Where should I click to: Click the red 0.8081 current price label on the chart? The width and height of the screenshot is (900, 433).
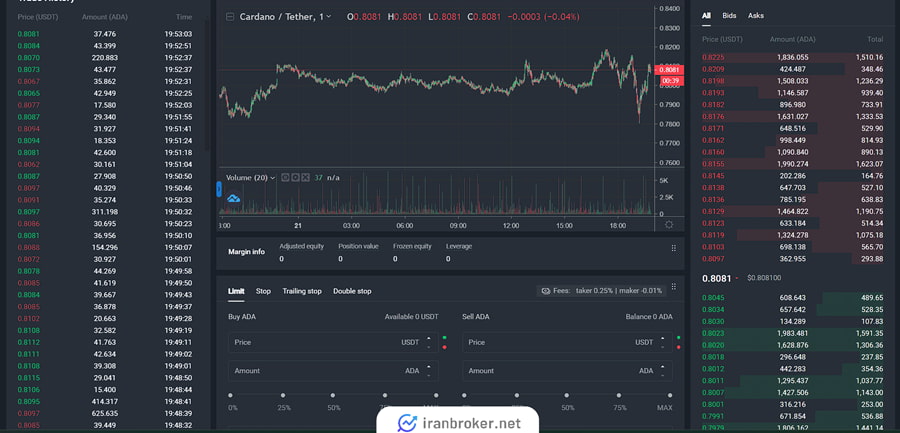(669, 70)
